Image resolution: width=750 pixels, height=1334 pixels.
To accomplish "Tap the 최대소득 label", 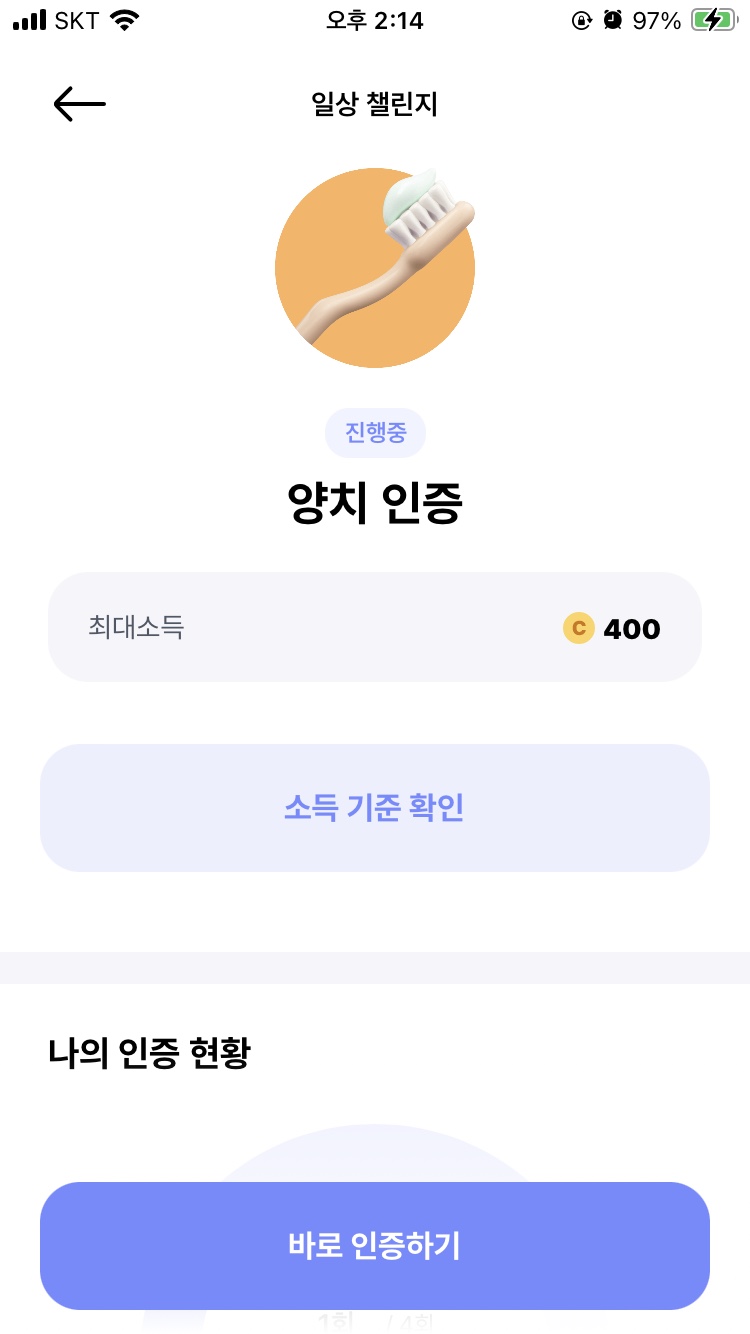I will pos(136,627).
